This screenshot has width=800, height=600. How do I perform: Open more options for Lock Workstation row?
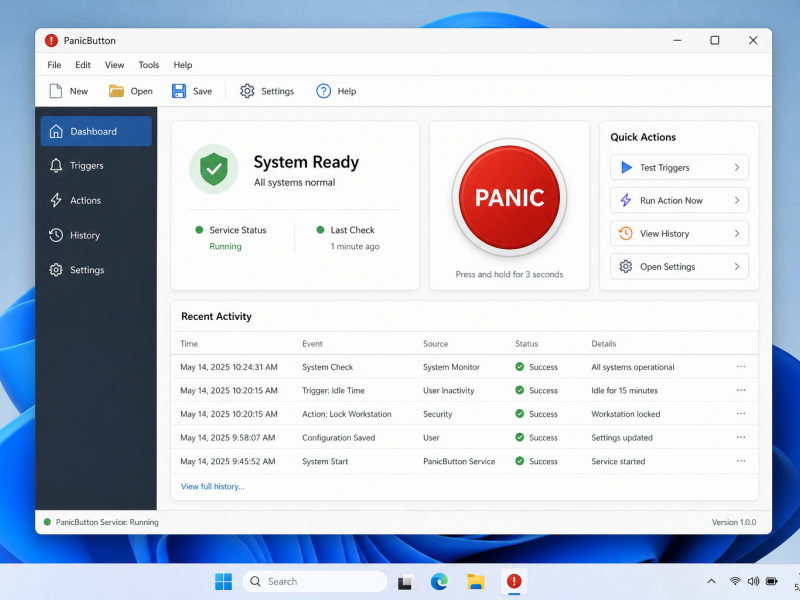click(741, 413)
